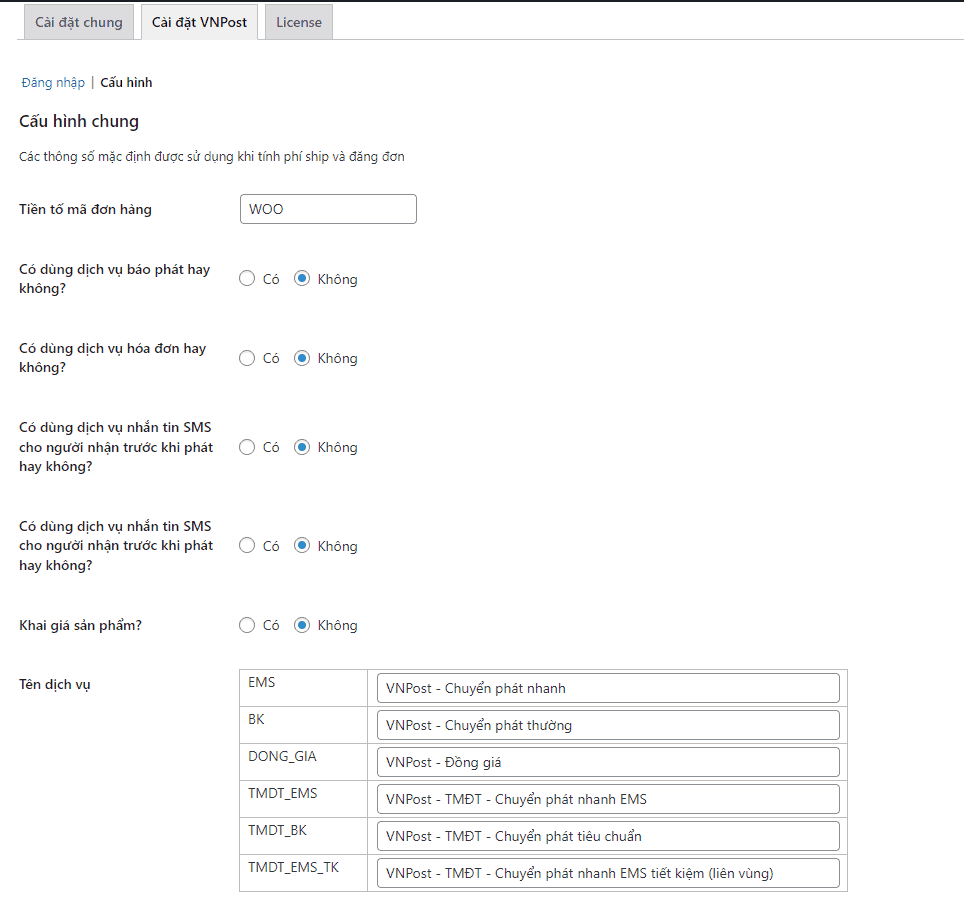Select the Cài đặt VNPost tab

pyautogui.click(x=199, y=22)
